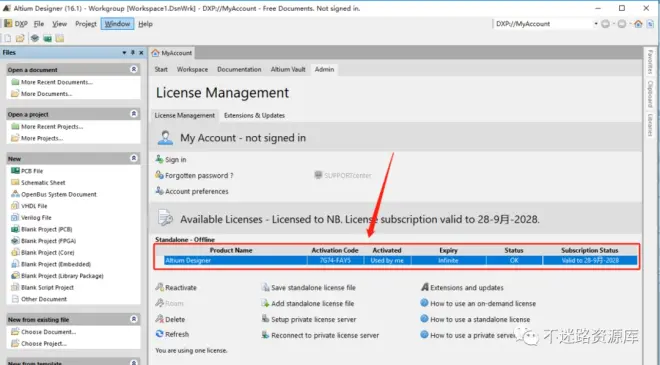Open the DXP://MyAccount address dropdown
Image resolution: width=660 pixels, height=365 pixels.
coord(596,24)
